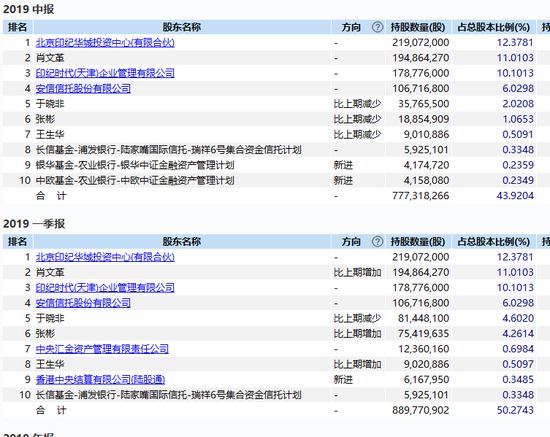The height and width of the screenshot is (437, 550).
Task: Select the 2019 一季报 section heading
Action: pos(34,224)
